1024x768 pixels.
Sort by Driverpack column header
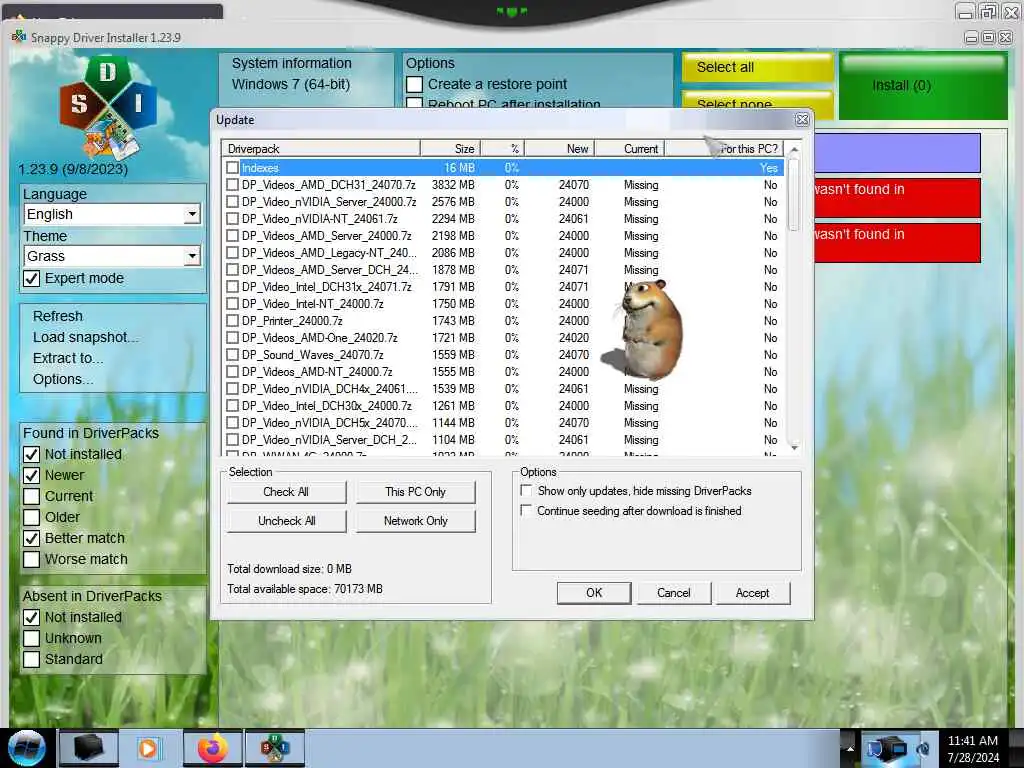pyautogui.click(x=321, y=148)
